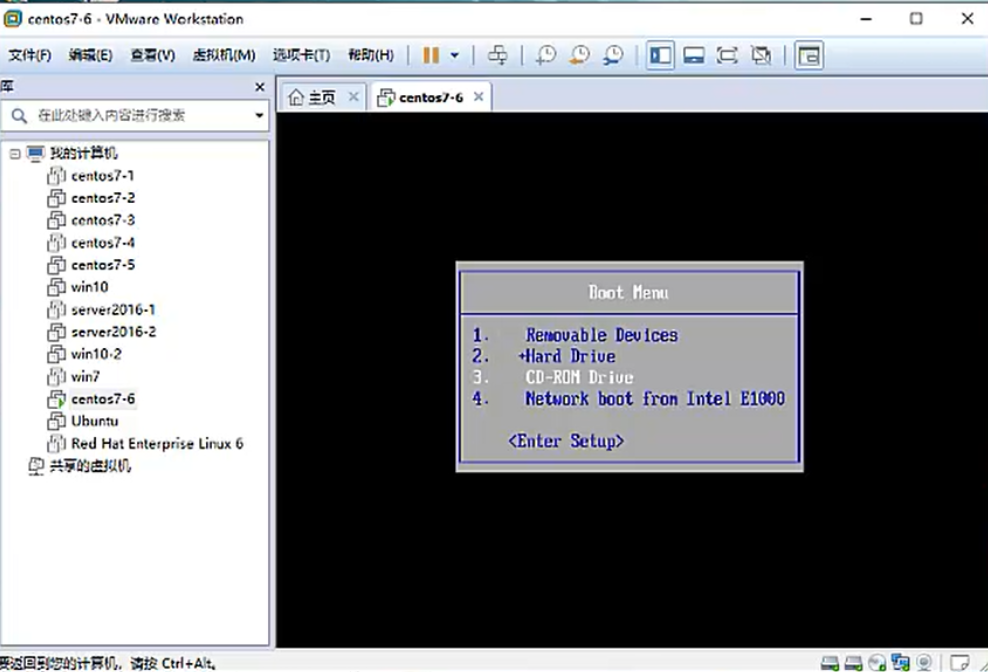This screenshot has height=672, width=988.
Task: Open the power options dropdown arrow
Action: [454, 55]
